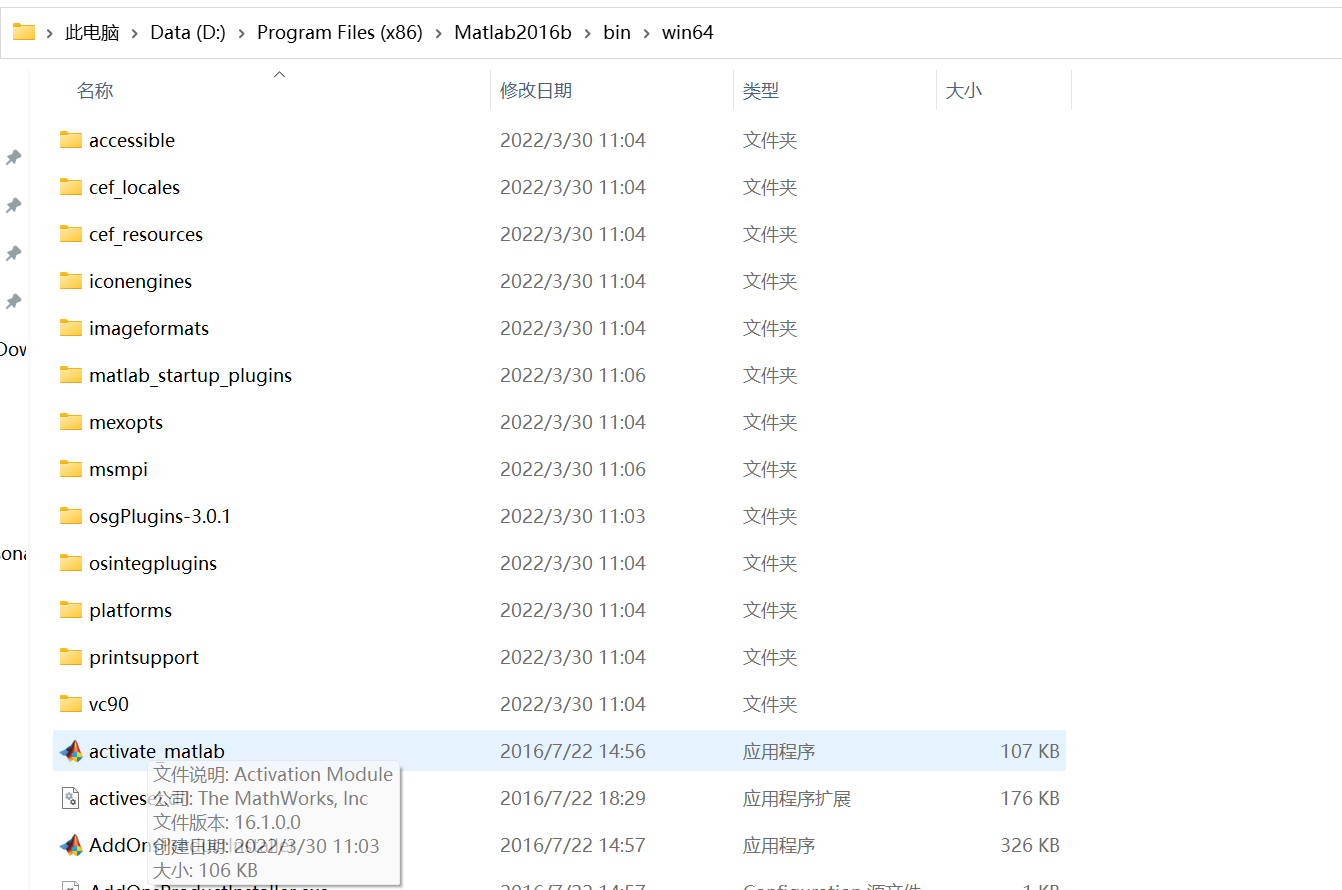This screenshot has height=890, width=1342.
Task: Go to bin in the breadcrumb
Action: pos(617,33)
